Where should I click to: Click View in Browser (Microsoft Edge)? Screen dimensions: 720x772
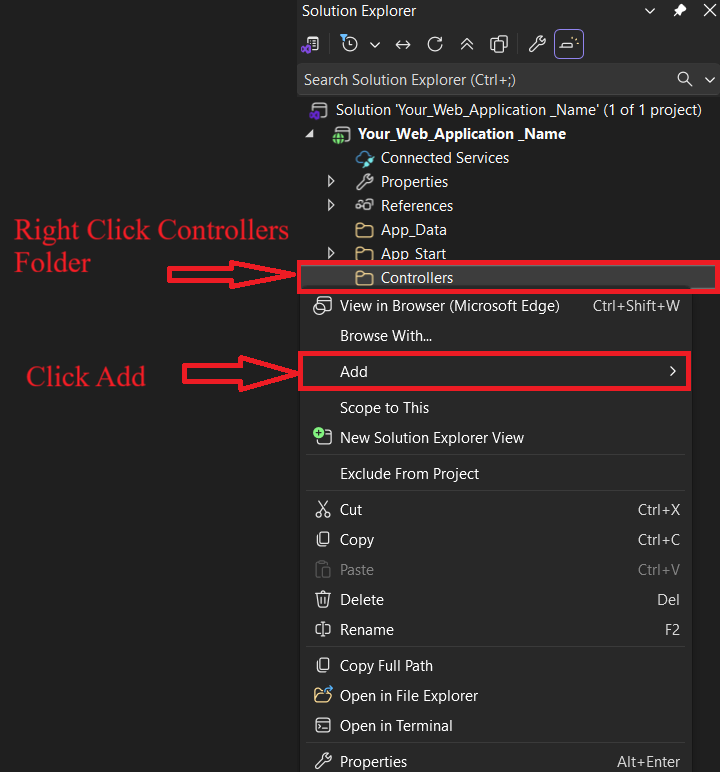click(449, 306)
